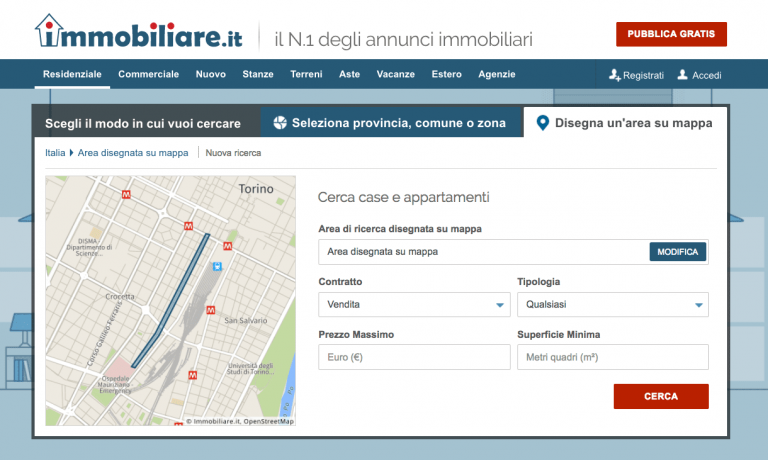Screen dimensions: 768x460
Task: Click the breadcrumb arrow after Italia
Action: 72,153
